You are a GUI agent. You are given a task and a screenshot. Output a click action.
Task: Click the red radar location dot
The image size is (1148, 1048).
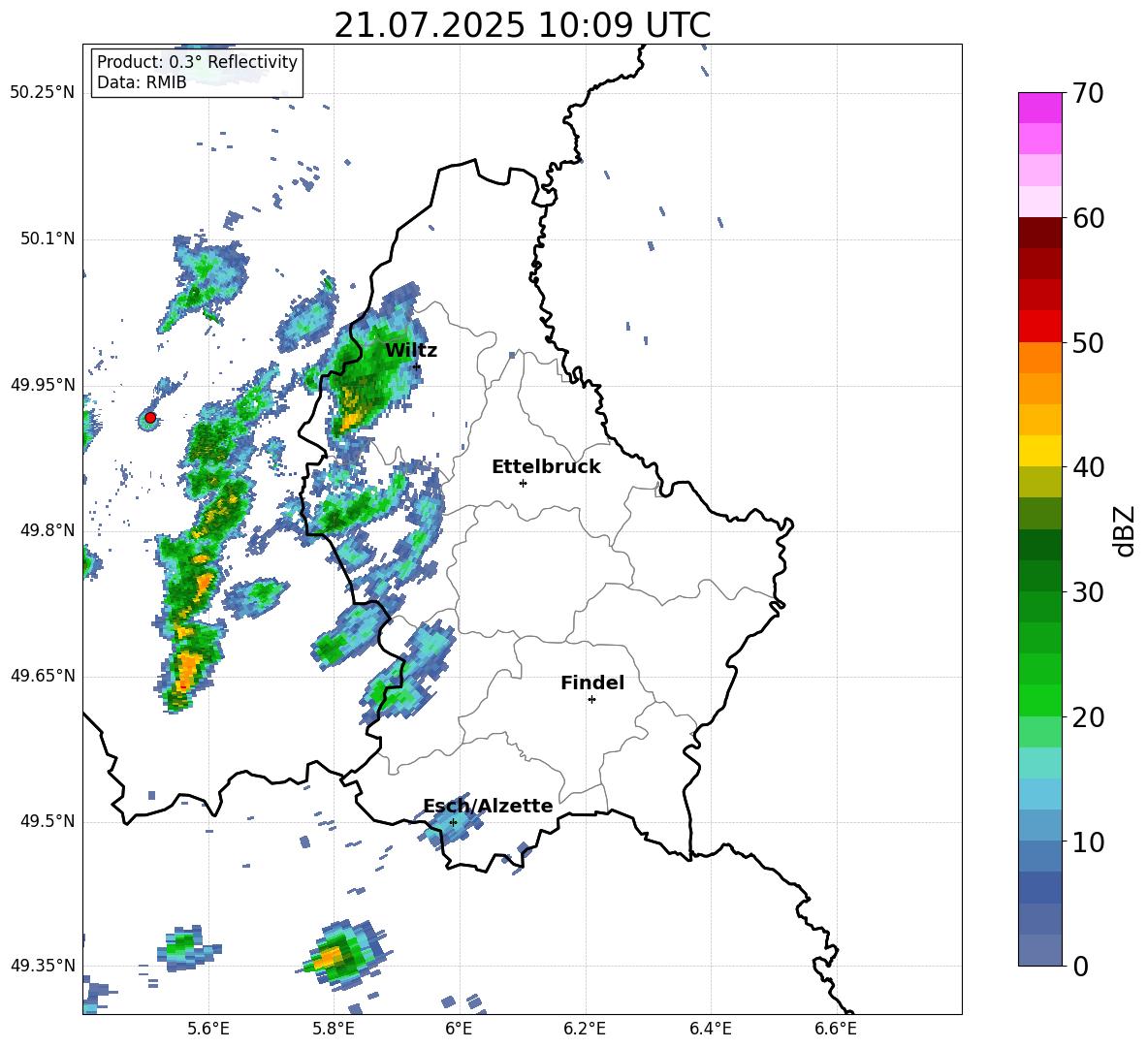[x=150, y=418]
